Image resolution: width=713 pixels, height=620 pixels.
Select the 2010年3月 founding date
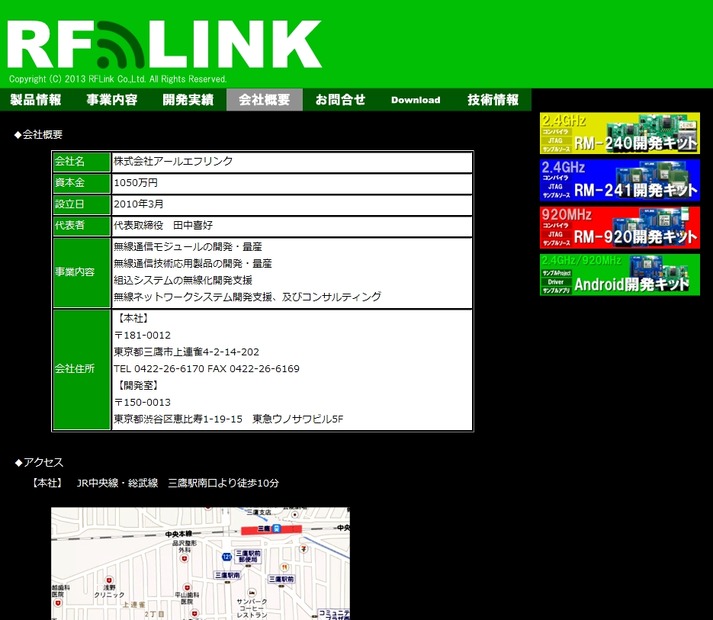[x=139, y=204]
